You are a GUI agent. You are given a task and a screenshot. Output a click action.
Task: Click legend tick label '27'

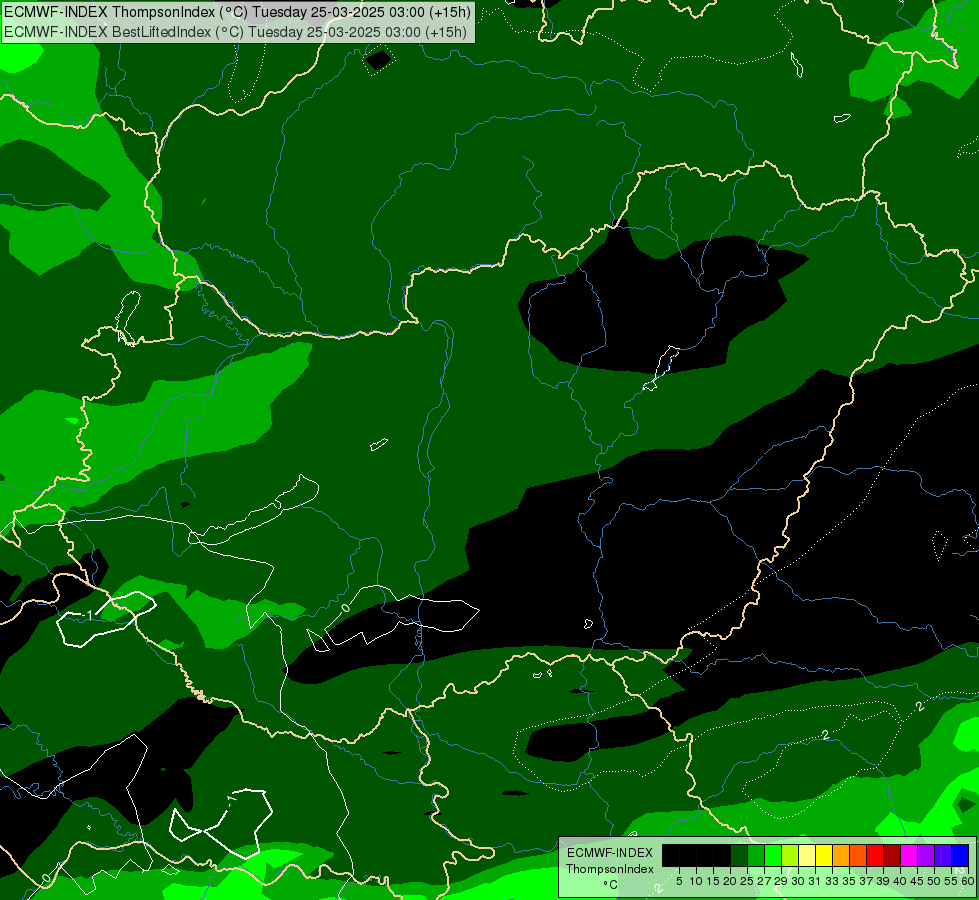764,881
